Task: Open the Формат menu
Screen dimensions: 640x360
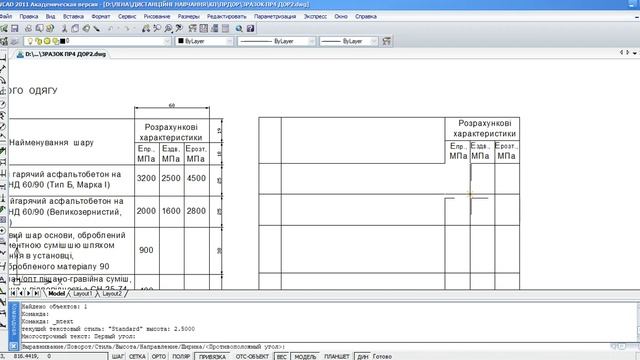Action: [x=101, y=16]
